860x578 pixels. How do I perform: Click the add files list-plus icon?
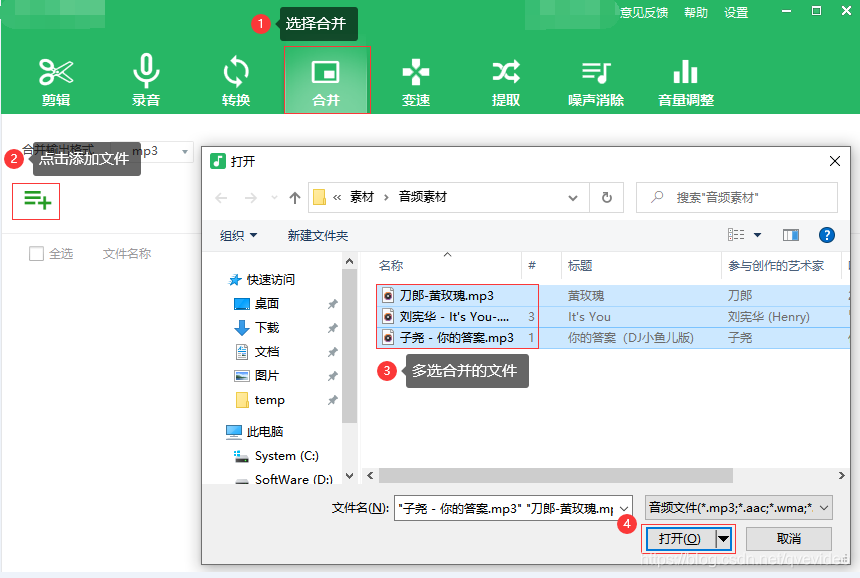36,201
